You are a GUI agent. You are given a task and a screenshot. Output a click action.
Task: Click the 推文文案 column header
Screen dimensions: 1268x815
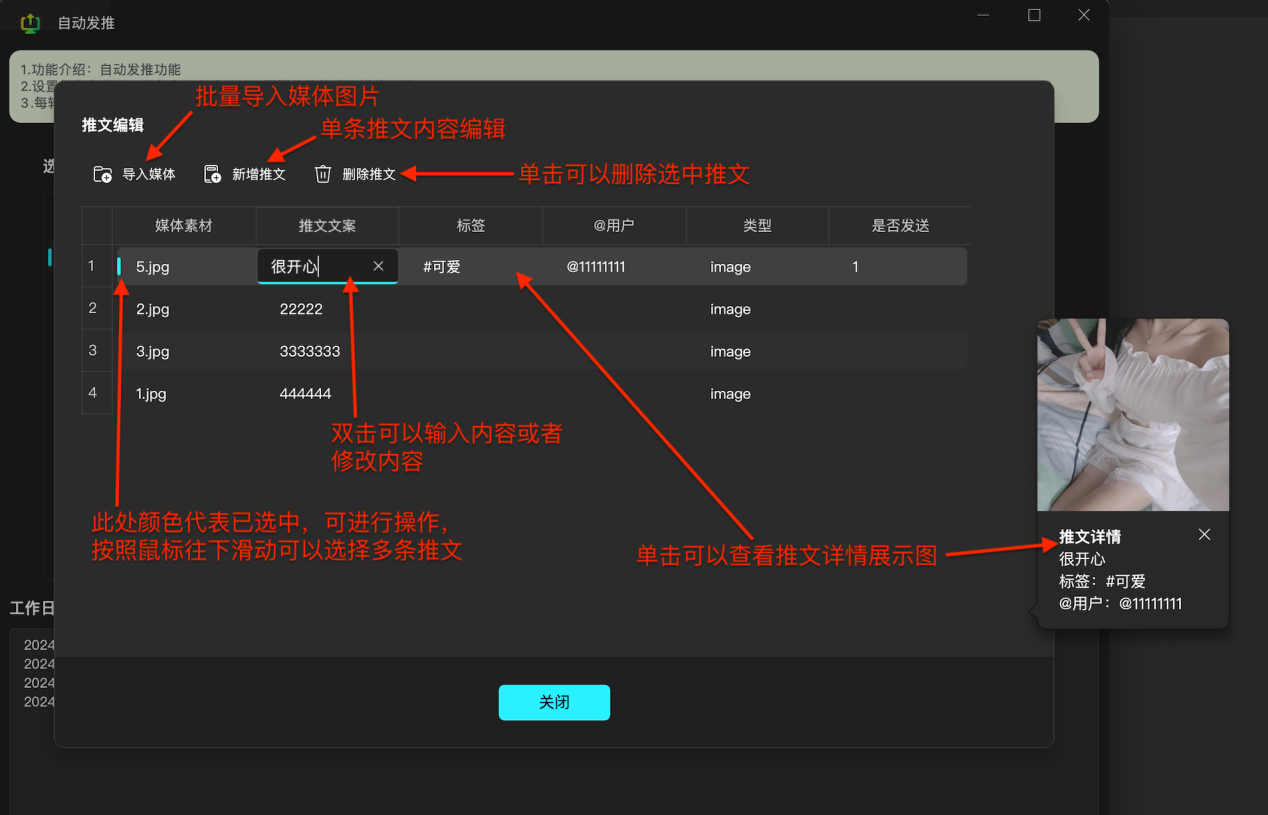coord(327,226)
